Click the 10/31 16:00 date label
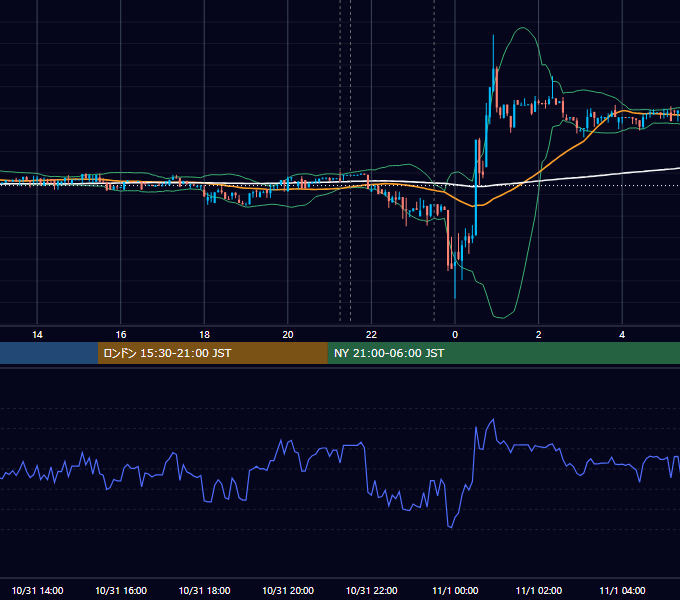The height and width of the screenshot is (600, 680). [x=121, y=590]
